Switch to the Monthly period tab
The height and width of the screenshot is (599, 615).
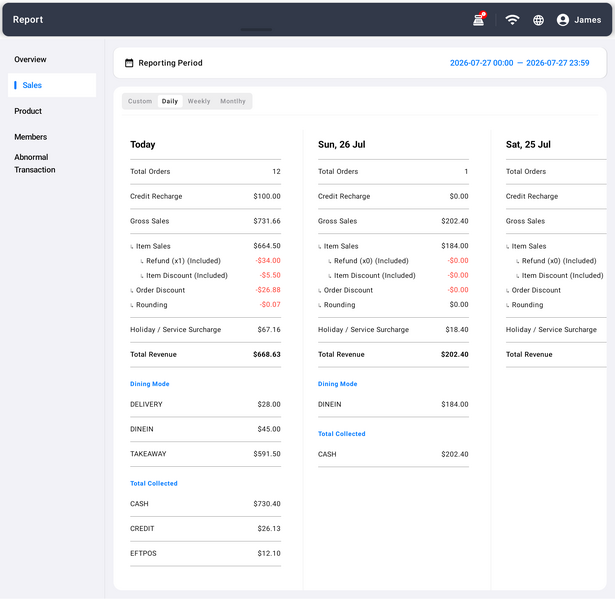tap(233, 101)
